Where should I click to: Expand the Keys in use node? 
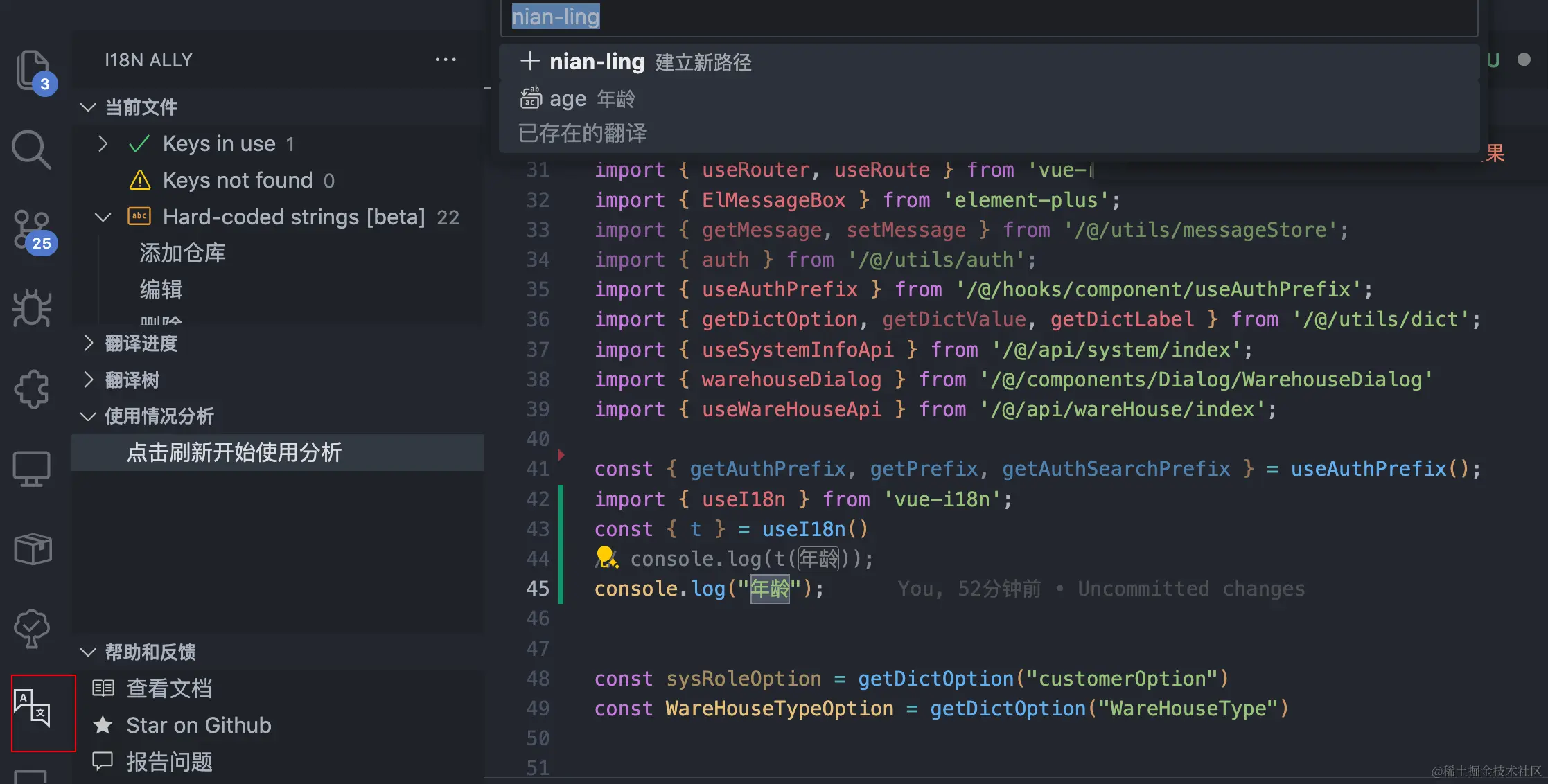pyautogui.click(x=103, y=143)
